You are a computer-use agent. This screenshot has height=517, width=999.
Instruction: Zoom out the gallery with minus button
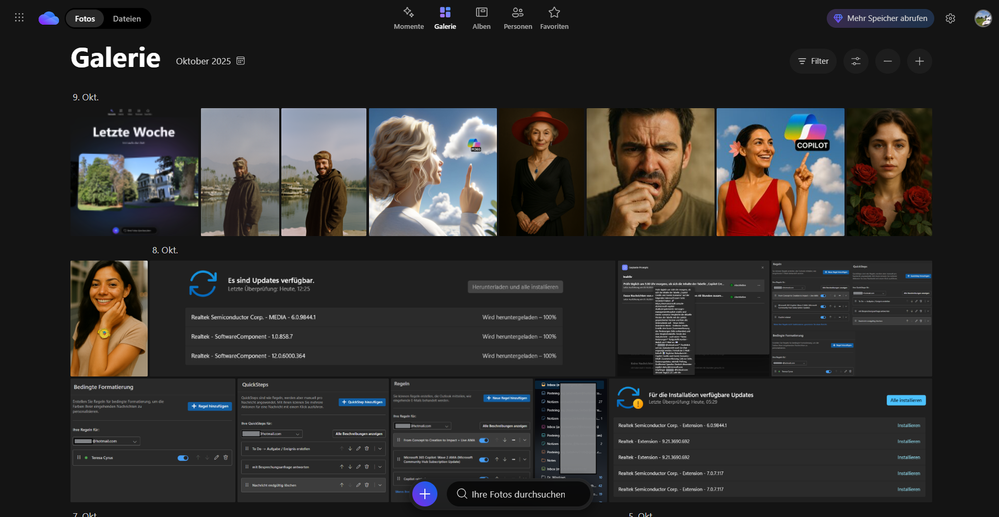pos(887,61)
